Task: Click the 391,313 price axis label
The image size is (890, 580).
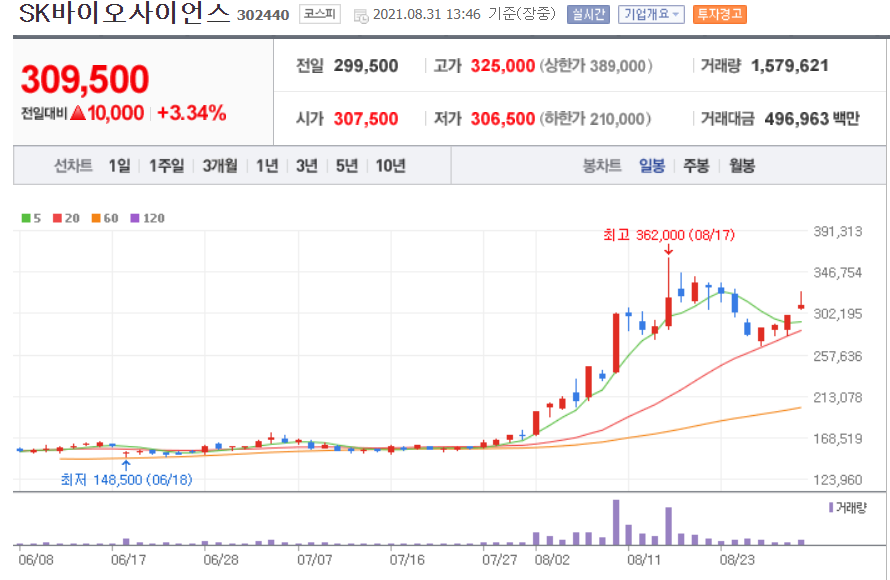Action: click(838, 232)
